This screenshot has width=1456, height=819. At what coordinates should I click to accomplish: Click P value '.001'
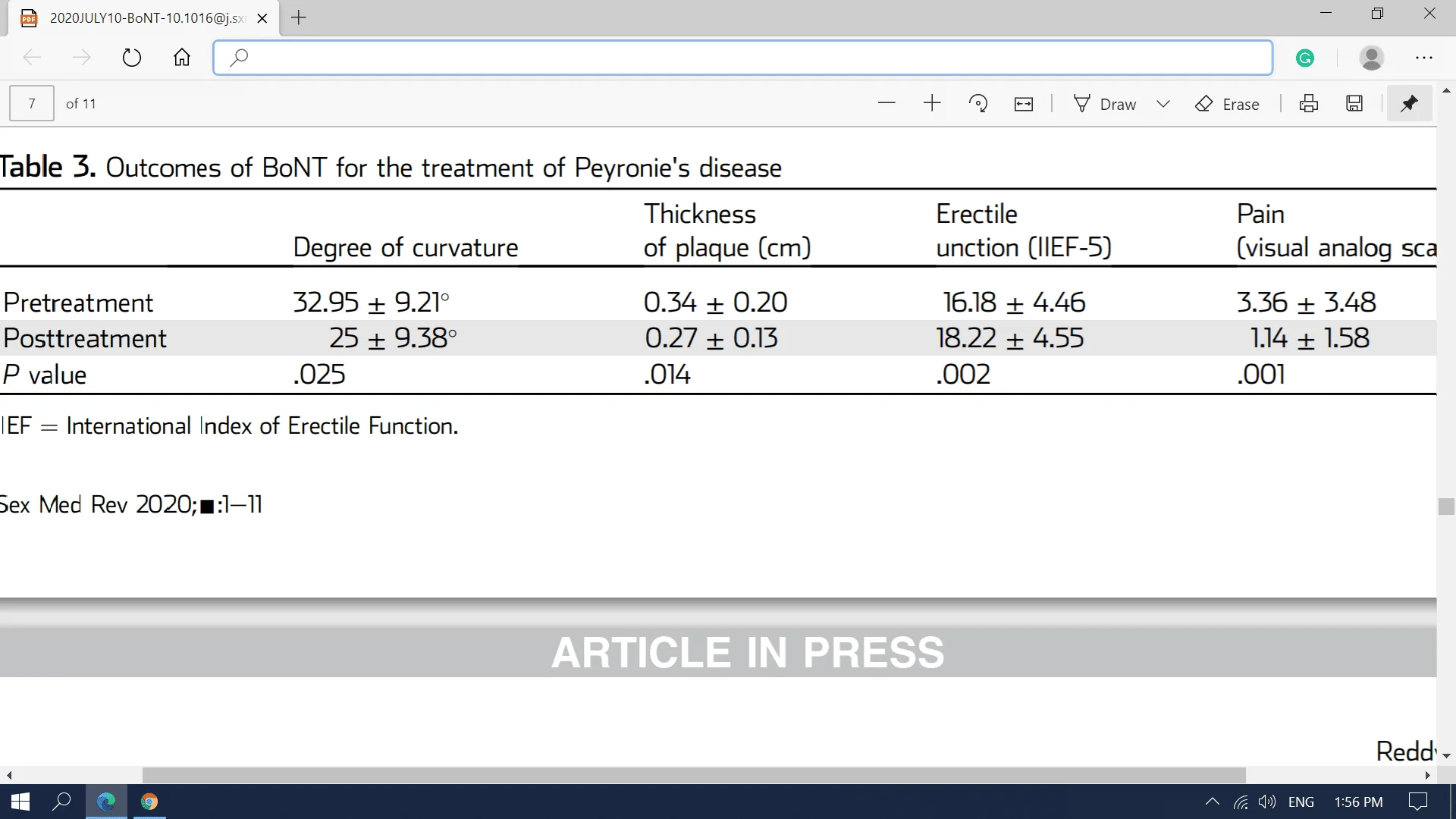[x=1261, y=375]
